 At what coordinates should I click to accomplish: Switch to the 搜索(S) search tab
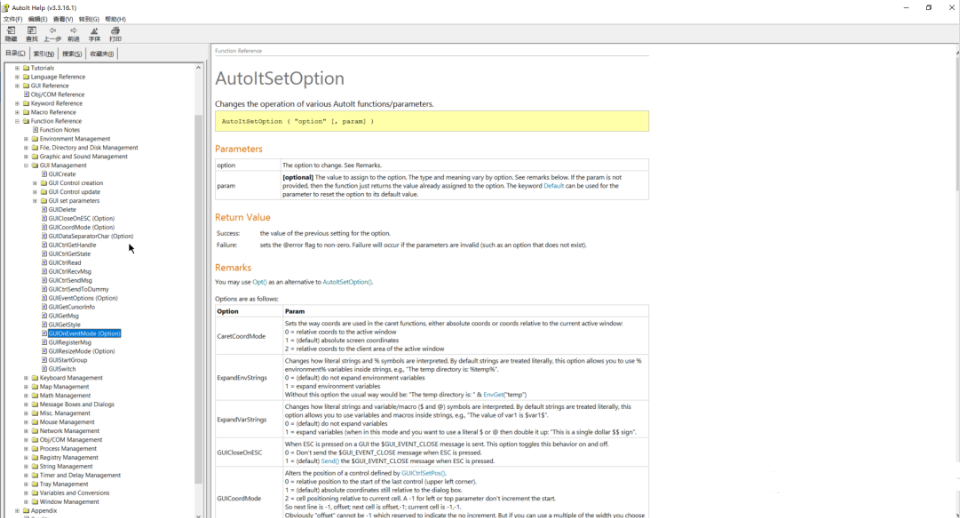point(72,54)
